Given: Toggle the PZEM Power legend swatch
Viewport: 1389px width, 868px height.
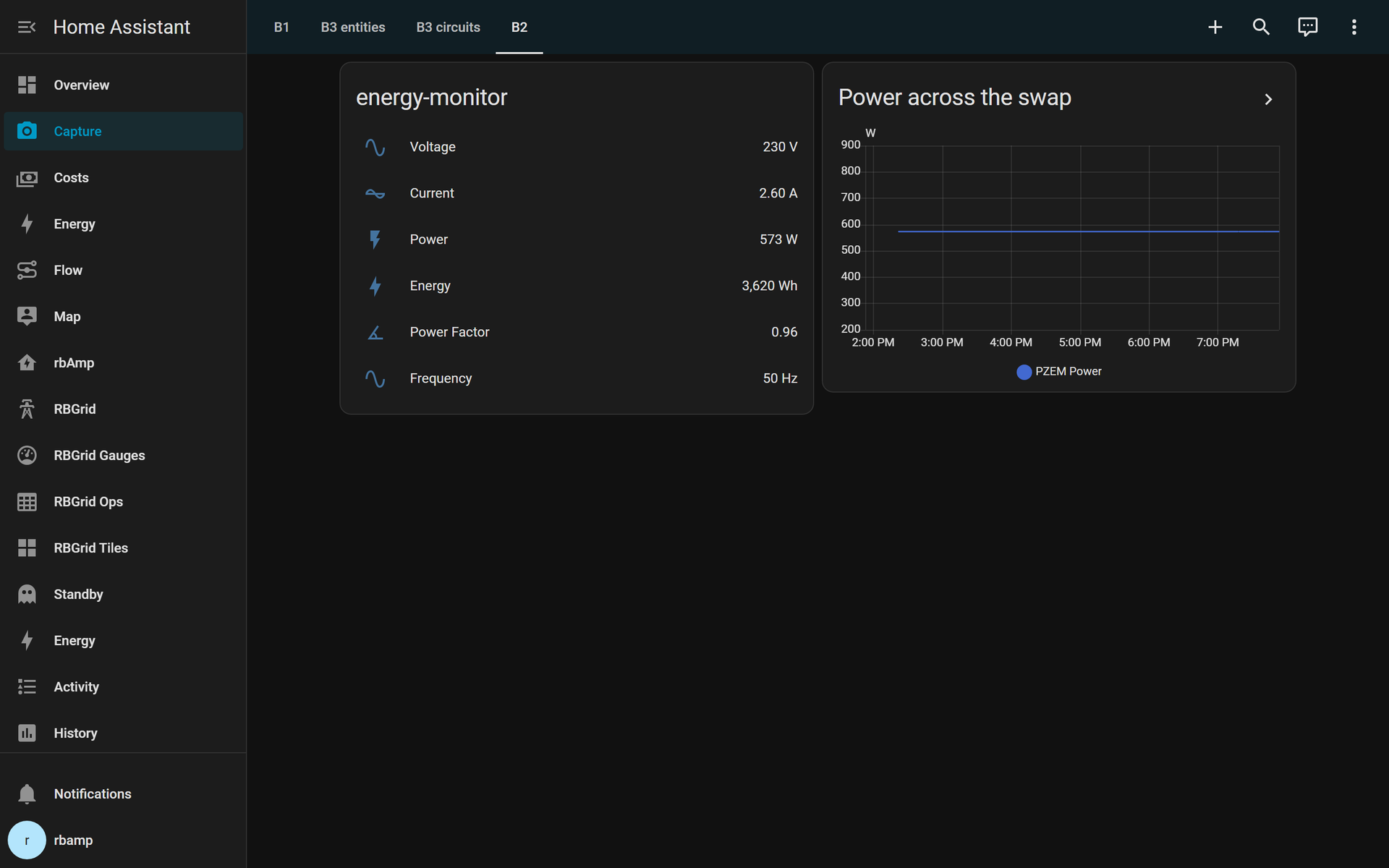Looking at the screenshot, I should (1024, 372).
